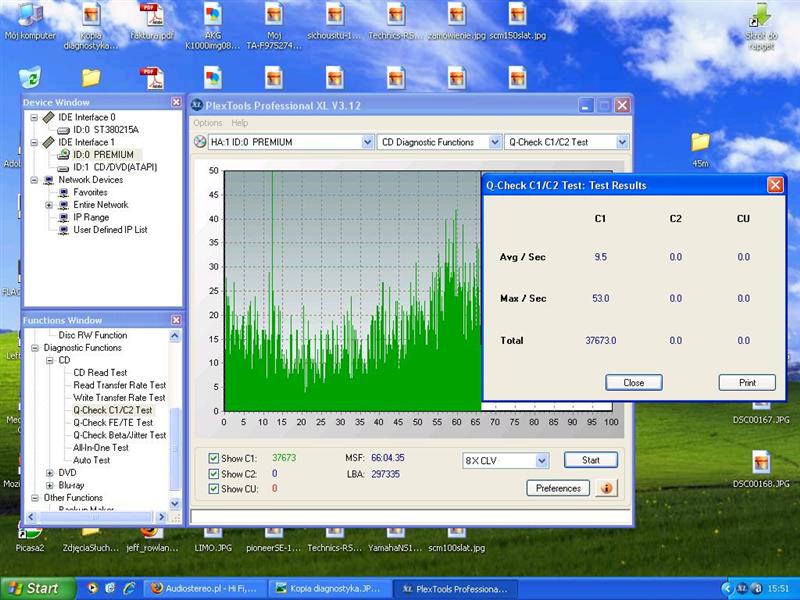Viewport: 800px width, 600px height.
Task: Open the Windows Start menu
Action: click(37, 589)
